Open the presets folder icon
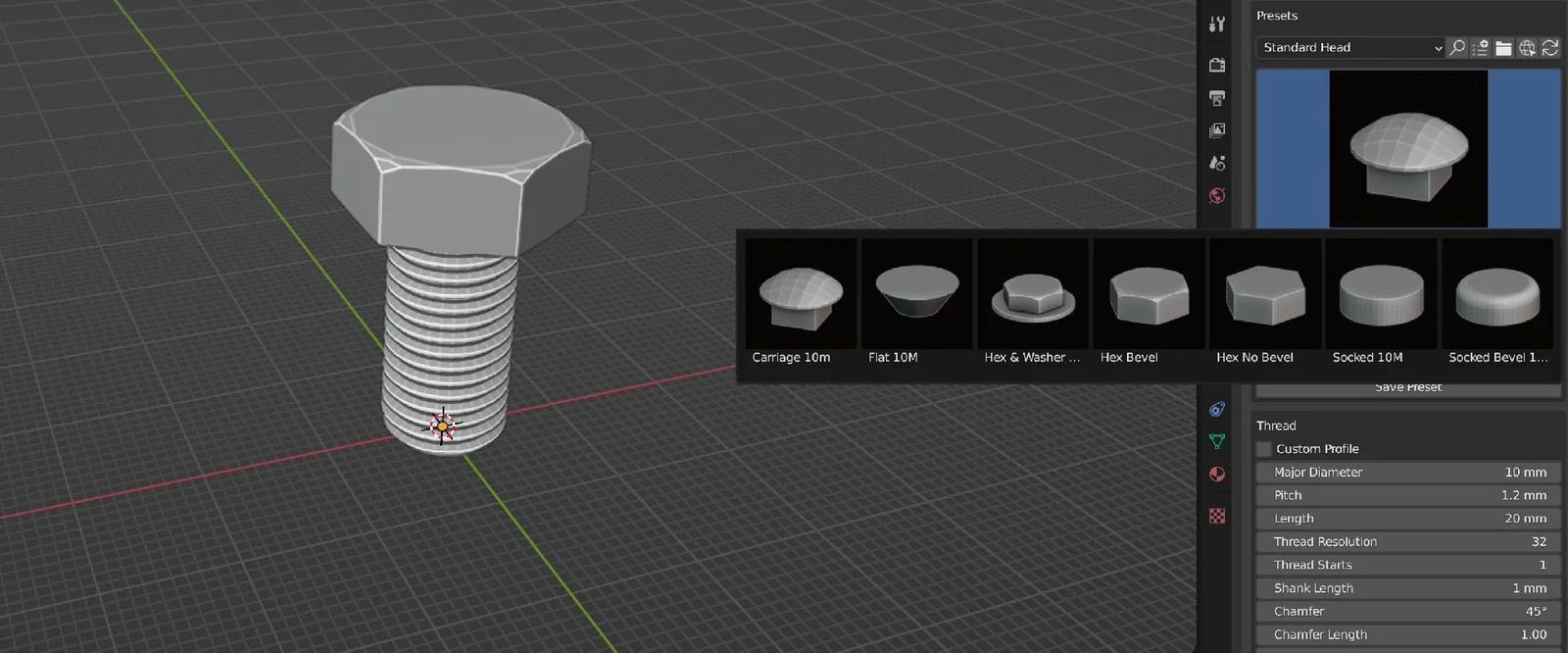This screenshot has width=1568, height=653. 1503,47
